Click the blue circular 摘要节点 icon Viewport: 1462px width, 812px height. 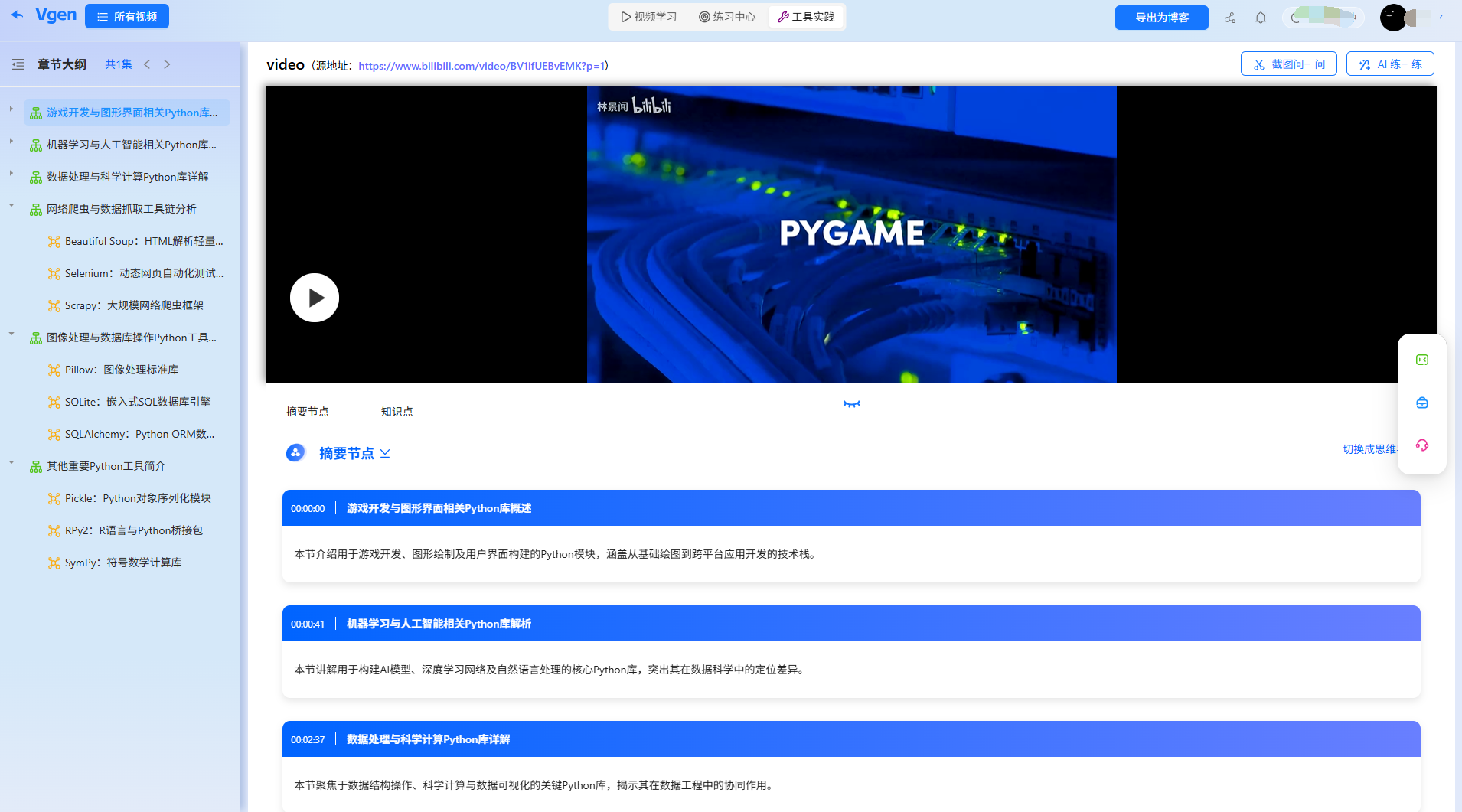point(295,453)
